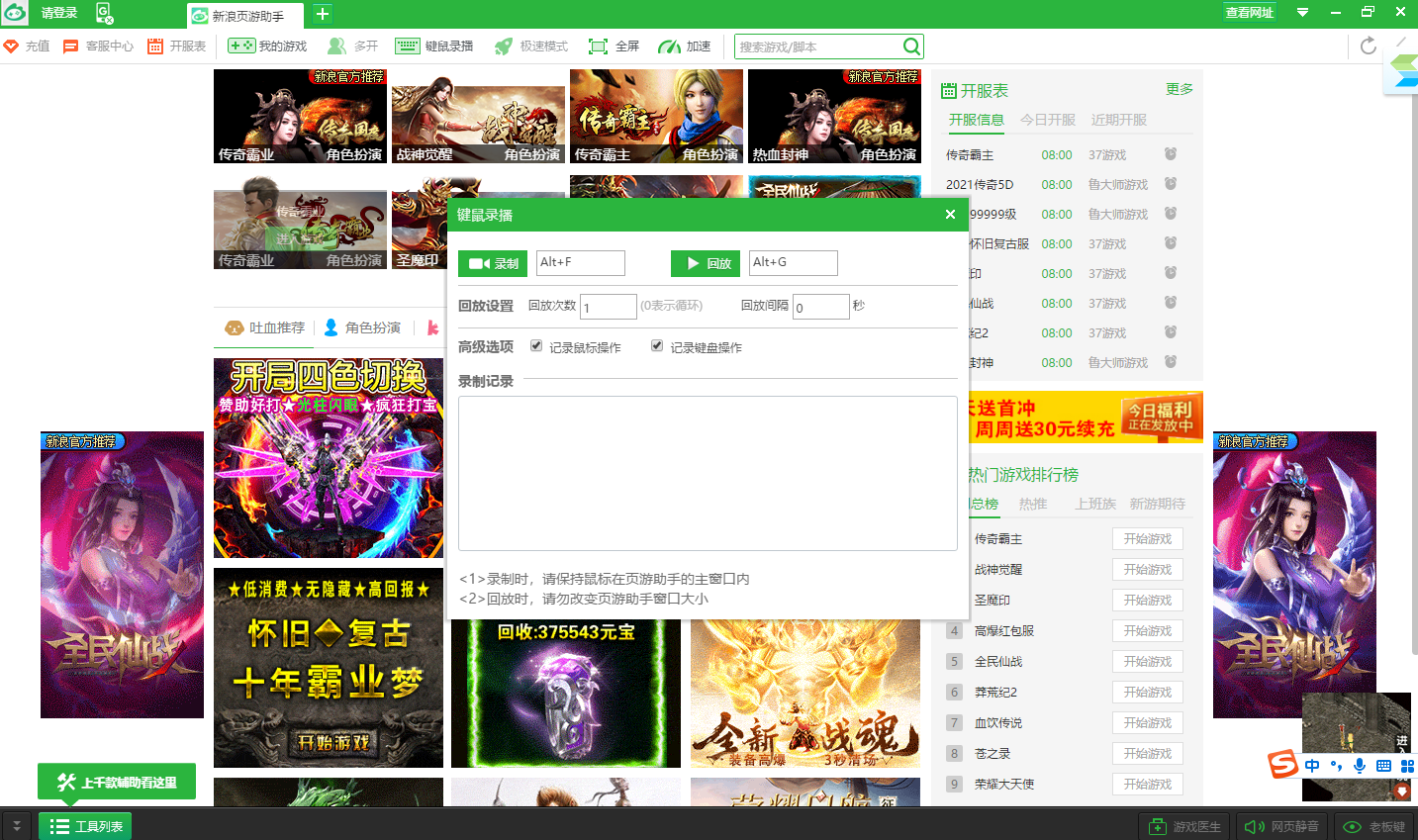
Task: Open 我的游戏 from toolbar
Action: (x=267, y=47)
